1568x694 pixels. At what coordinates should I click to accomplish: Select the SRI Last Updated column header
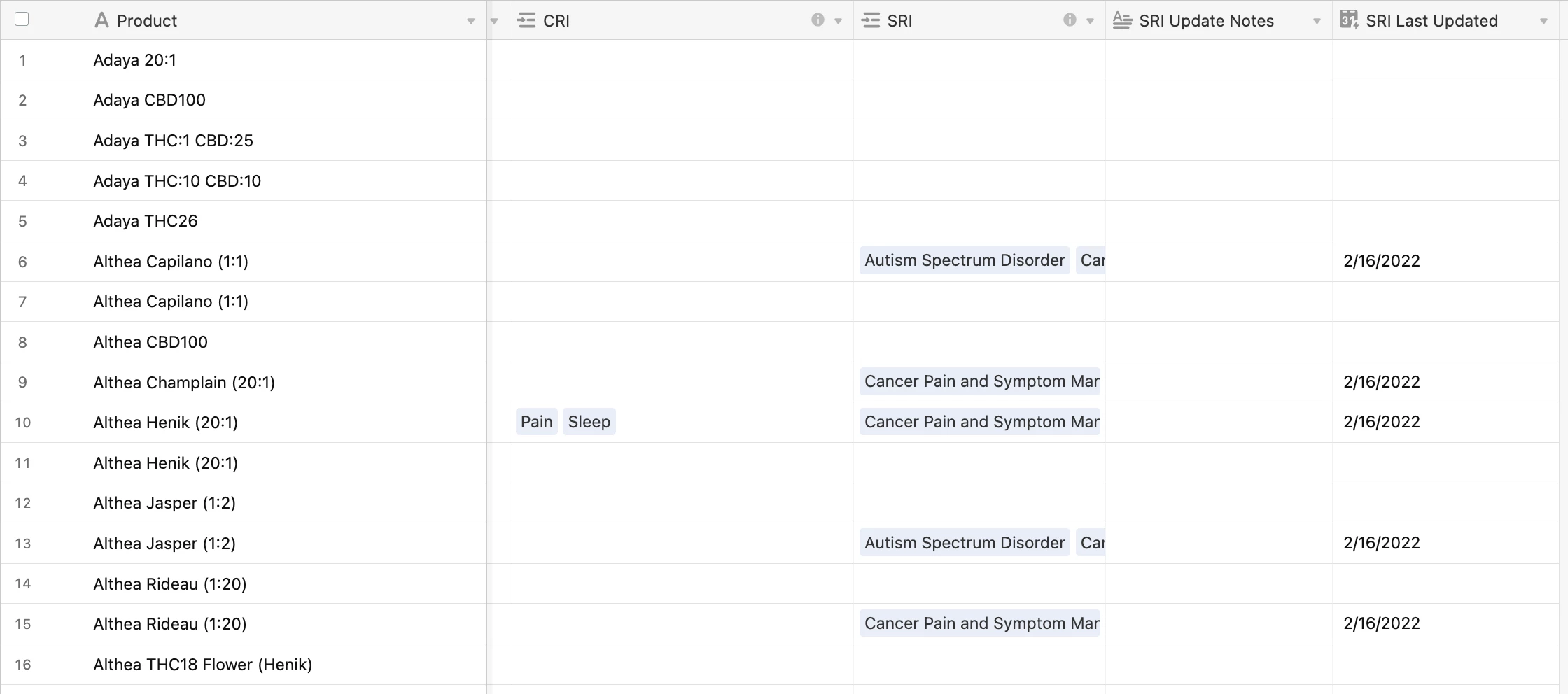click(x=1445, y=20)
